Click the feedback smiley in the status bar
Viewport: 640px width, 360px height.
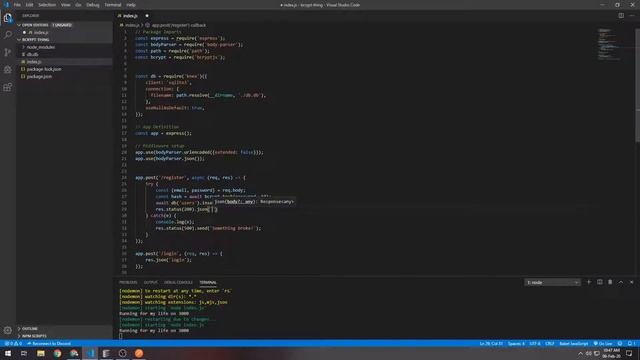620,344
